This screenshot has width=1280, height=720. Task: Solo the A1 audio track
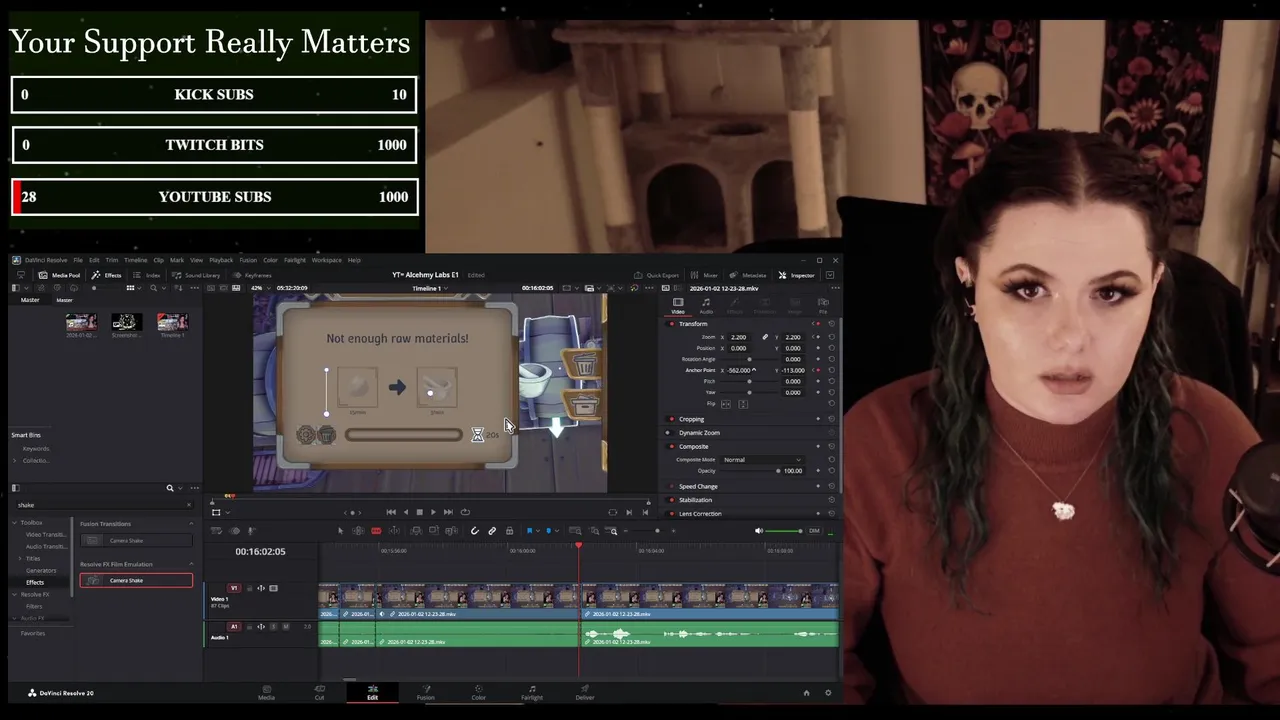[273, 627]
